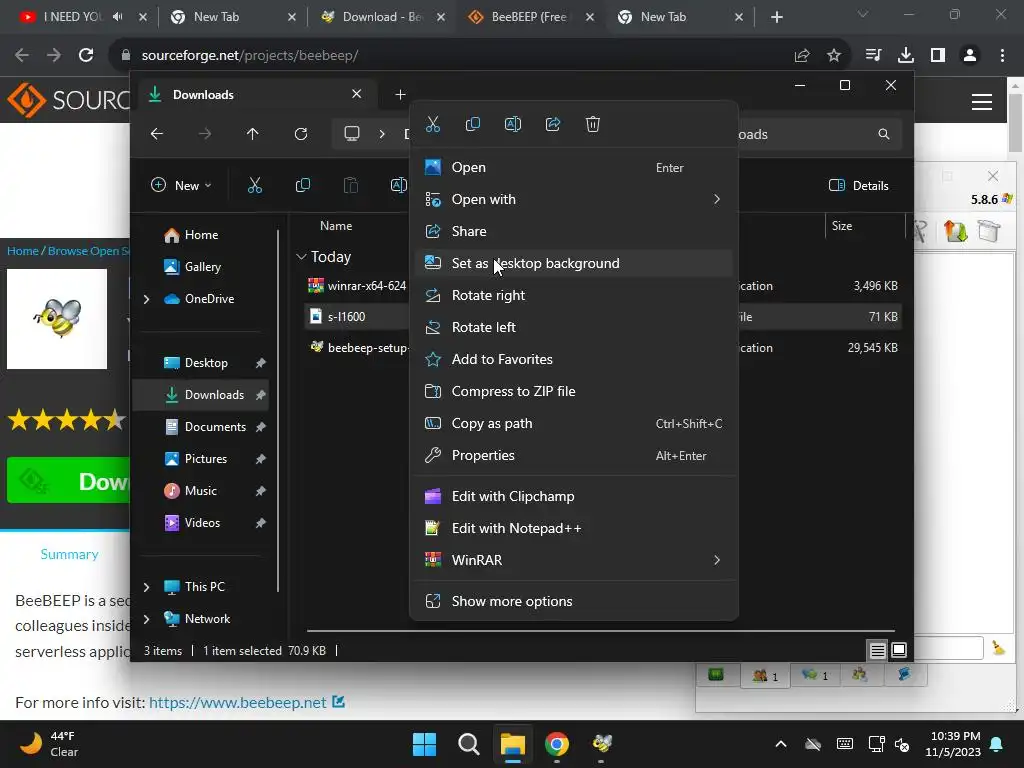Click the Explorer search box

pos(818,134)
